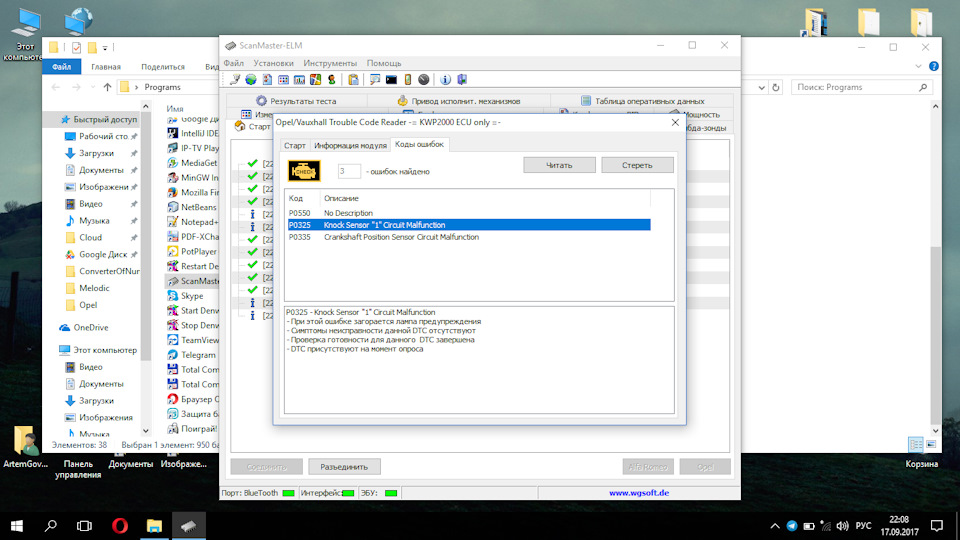Open Привод исполнит. механизмов tab
Image resolution: width=960 pixels, height=540 pixels.
[x=459, y=101]
